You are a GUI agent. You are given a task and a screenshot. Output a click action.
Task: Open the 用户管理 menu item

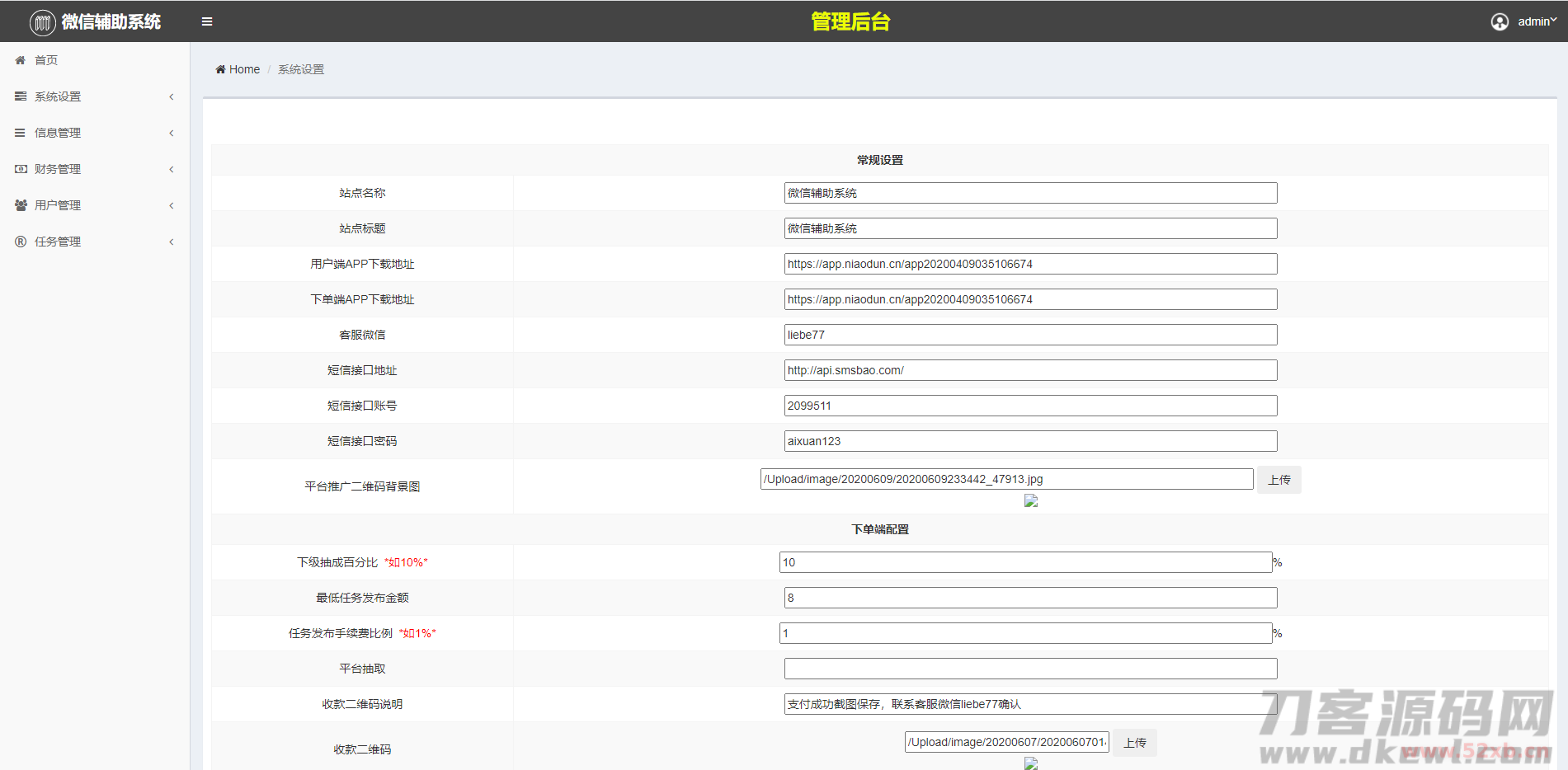click(x=58, y=205)
